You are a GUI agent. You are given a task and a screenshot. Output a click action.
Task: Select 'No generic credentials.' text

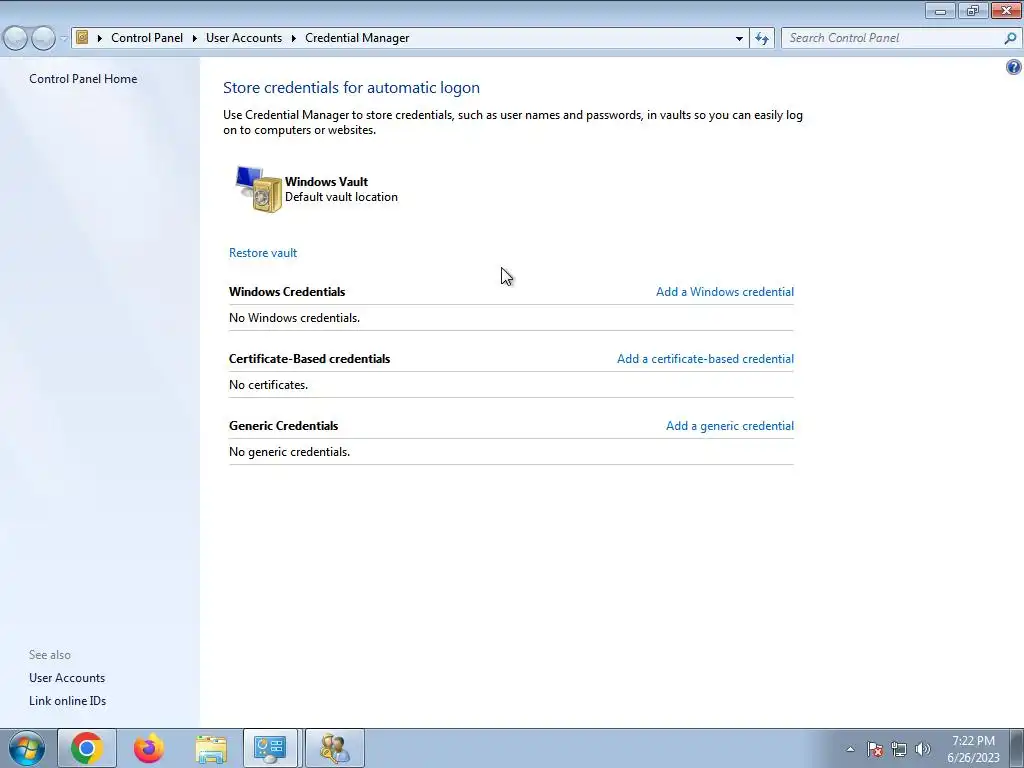click(289, 452)
